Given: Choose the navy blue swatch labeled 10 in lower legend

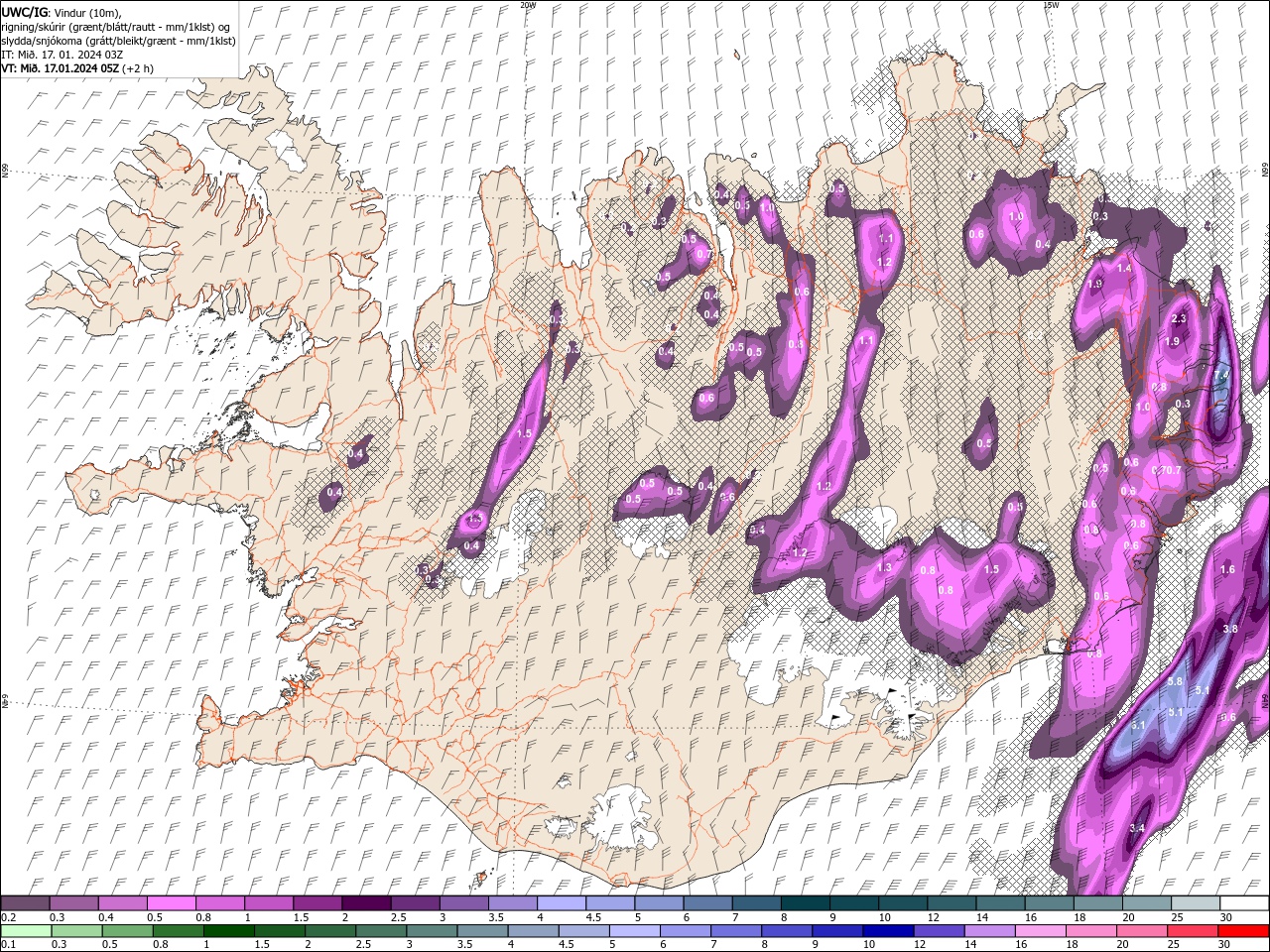Looking at the screenshot, I should click(888, 931).
